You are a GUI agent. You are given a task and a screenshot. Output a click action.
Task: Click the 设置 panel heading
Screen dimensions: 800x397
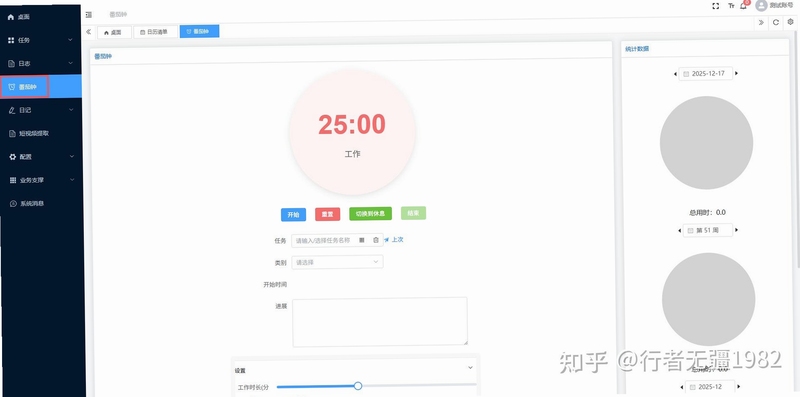click(x=240, y=371)
